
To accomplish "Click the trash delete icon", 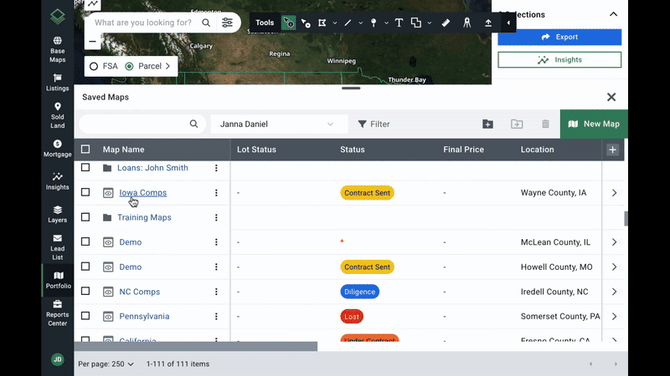I will [545, 124].
